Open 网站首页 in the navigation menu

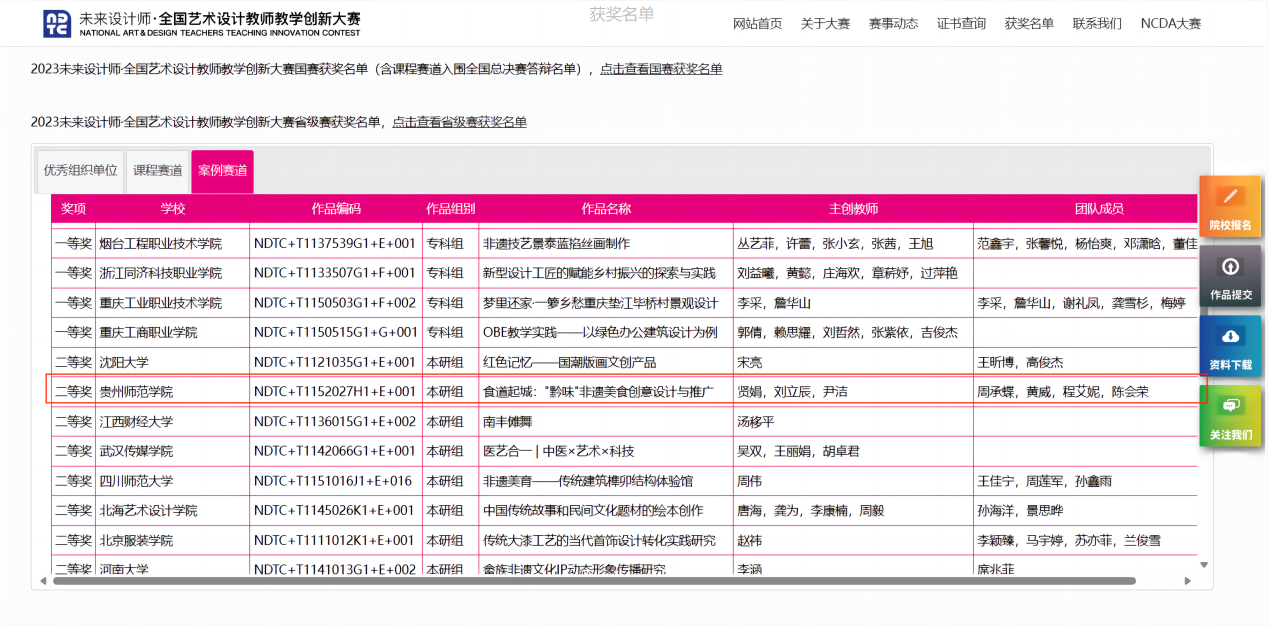[x=757, y=24]
